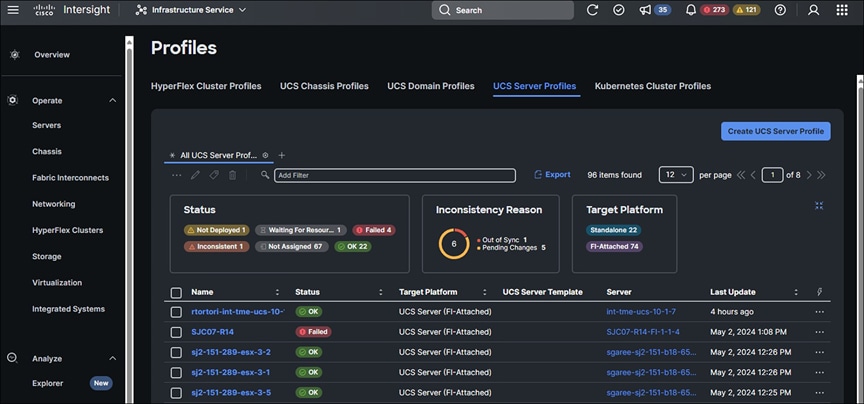Open the apps grid icon
Viewport: 864px width, 404px height.
(x=842, y=10)
